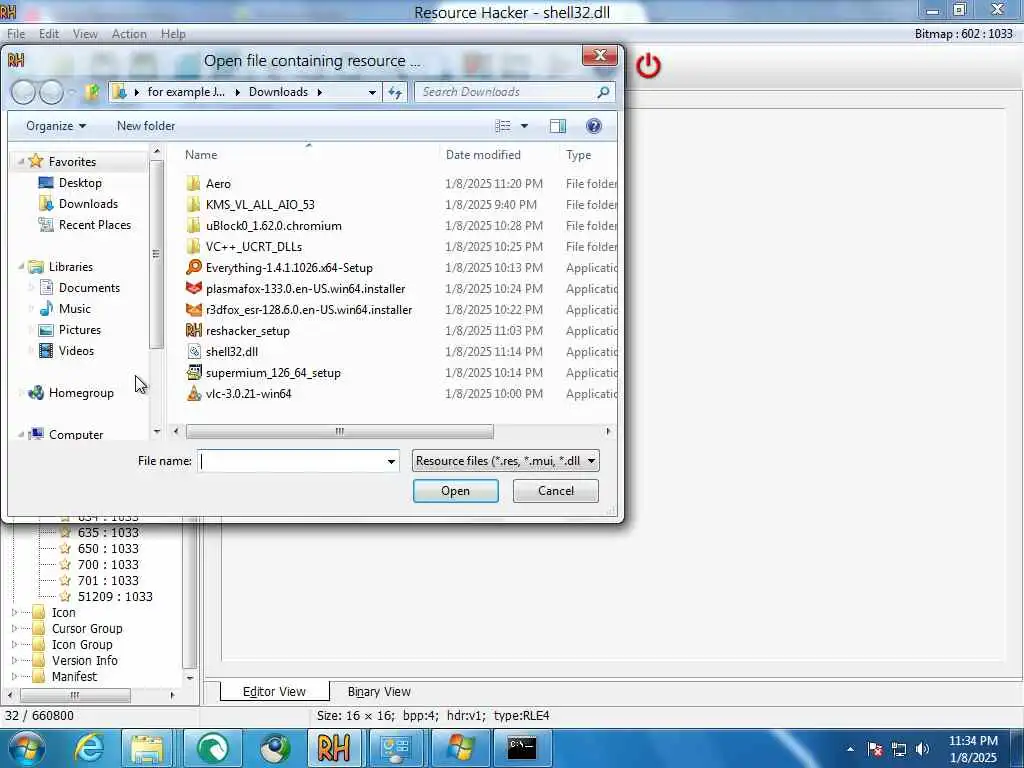The height and width of the screenshot is (768, 1024).
Task: Collapse the Libraries group
Action: click(x=21, y=266)
